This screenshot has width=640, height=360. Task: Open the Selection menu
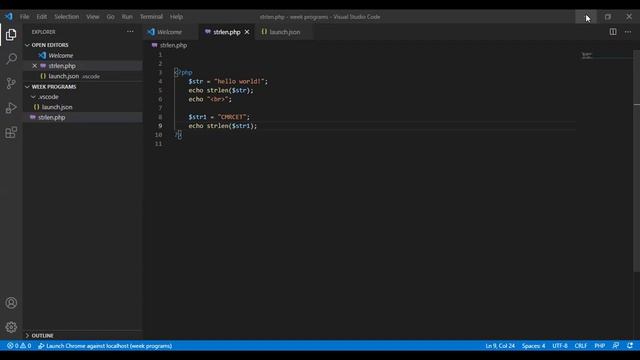point(67,17)
